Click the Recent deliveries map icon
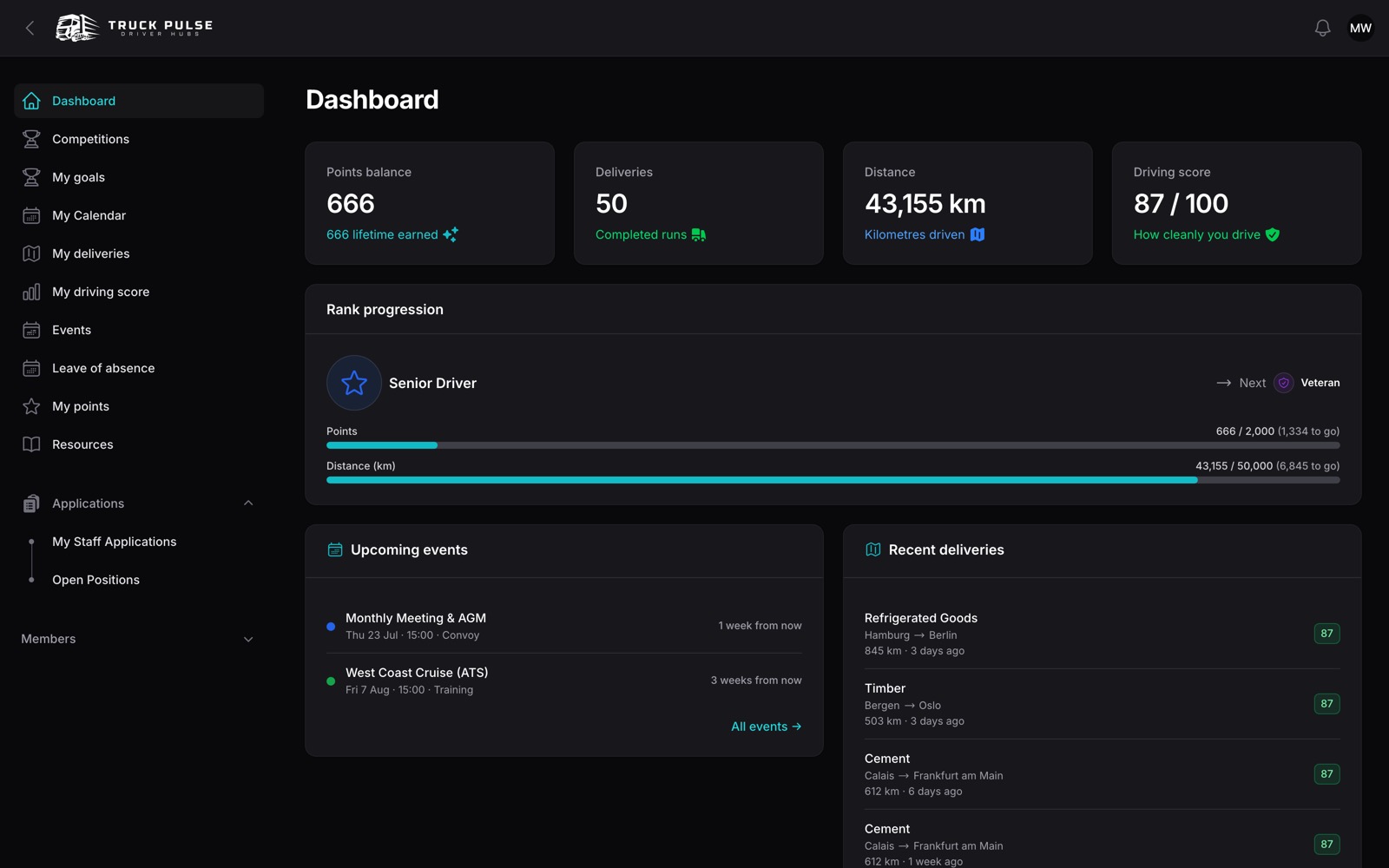Screen dimensions: 1389x868 [x=873, y=549]
